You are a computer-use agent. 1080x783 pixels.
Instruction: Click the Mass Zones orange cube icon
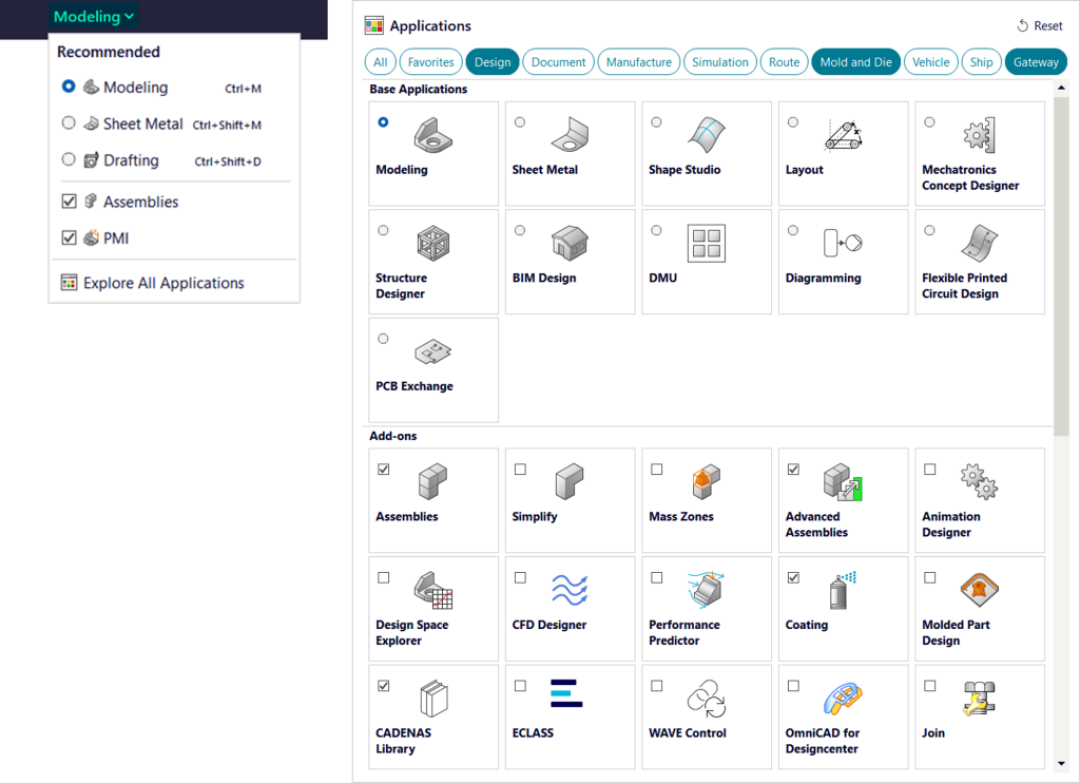coord(706,481)
